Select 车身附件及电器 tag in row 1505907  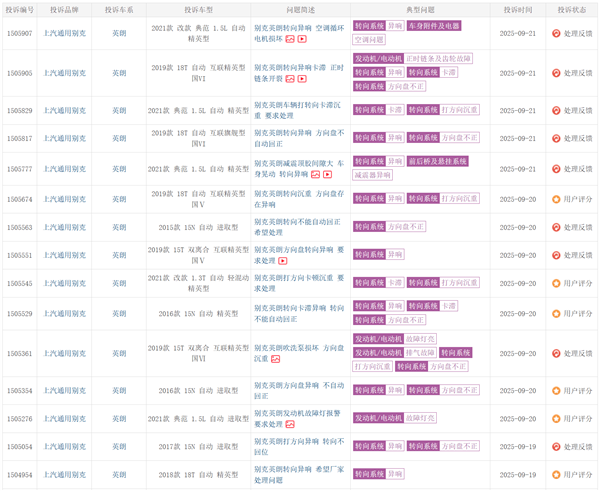(434, 25)
